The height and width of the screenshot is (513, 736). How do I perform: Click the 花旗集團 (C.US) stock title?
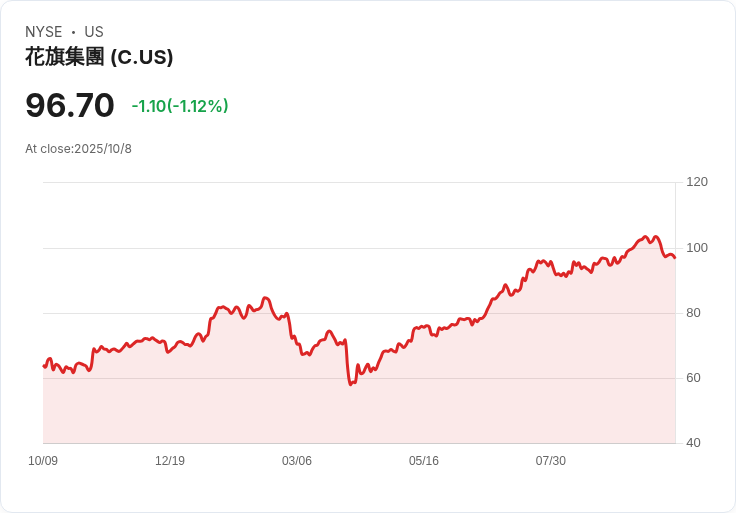tap(99, 57)
